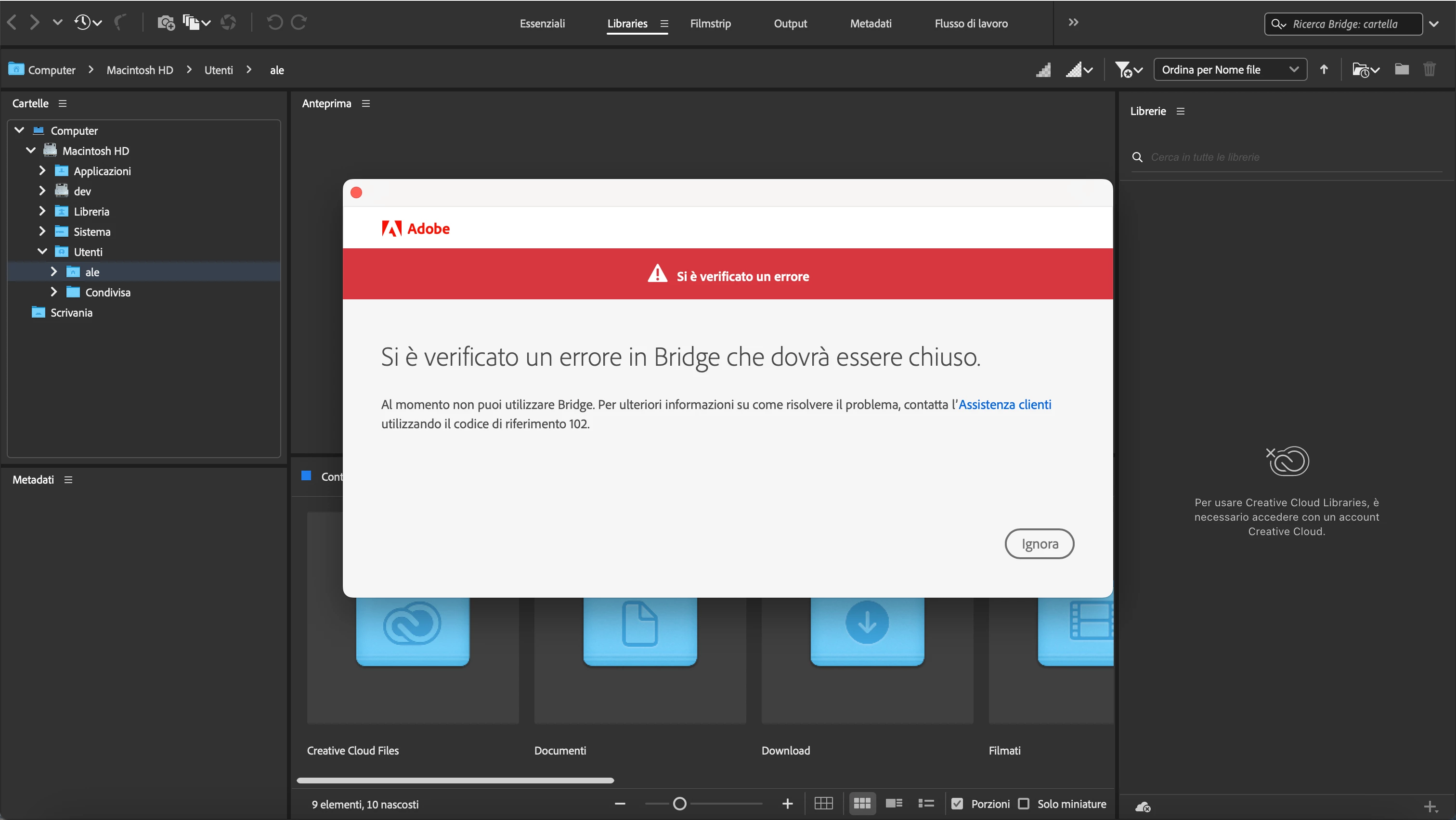Click the rotate counterclockwise icon
The width and height of the screenshot is (1456, 820).
275,23
